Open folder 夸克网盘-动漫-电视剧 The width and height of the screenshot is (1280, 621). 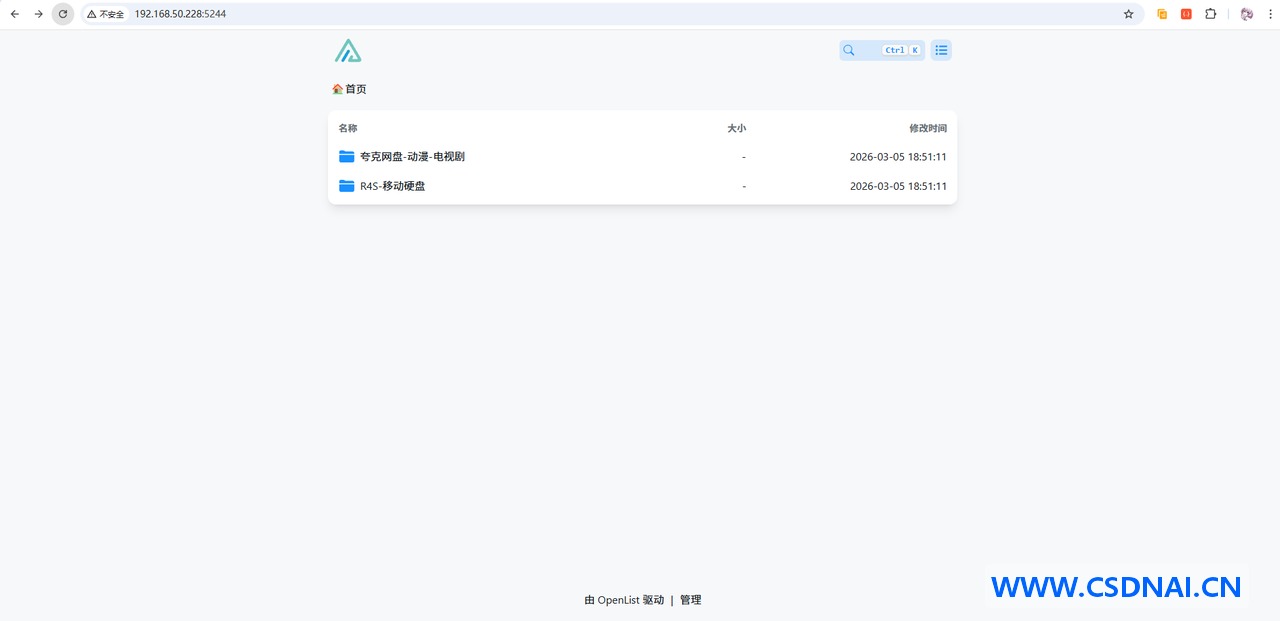(642, 157)
